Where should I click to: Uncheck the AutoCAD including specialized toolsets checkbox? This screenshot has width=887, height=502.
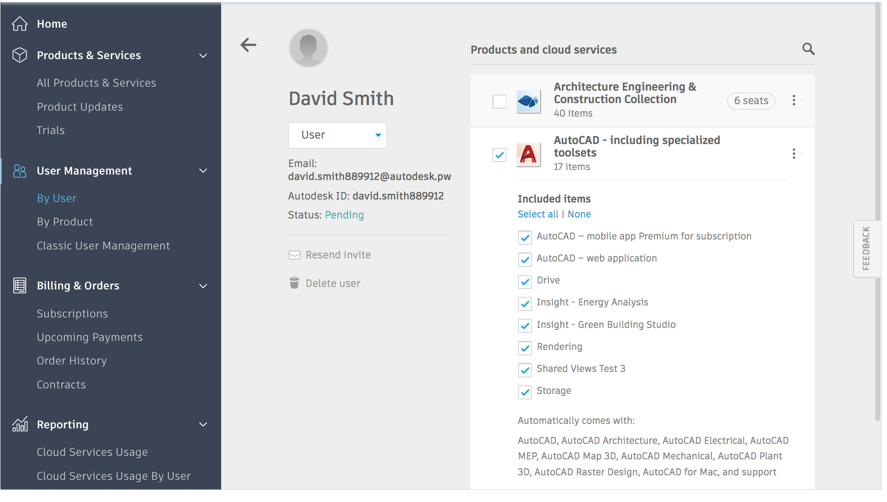point(500,155)
